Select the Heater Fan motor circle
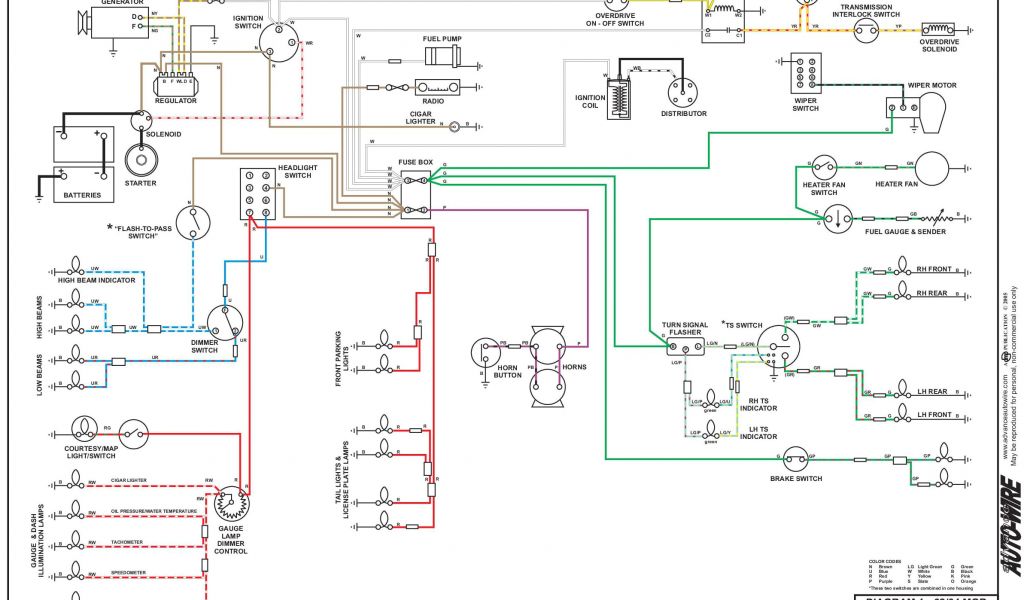This screenshot has height=600, width=1024. 936,169
